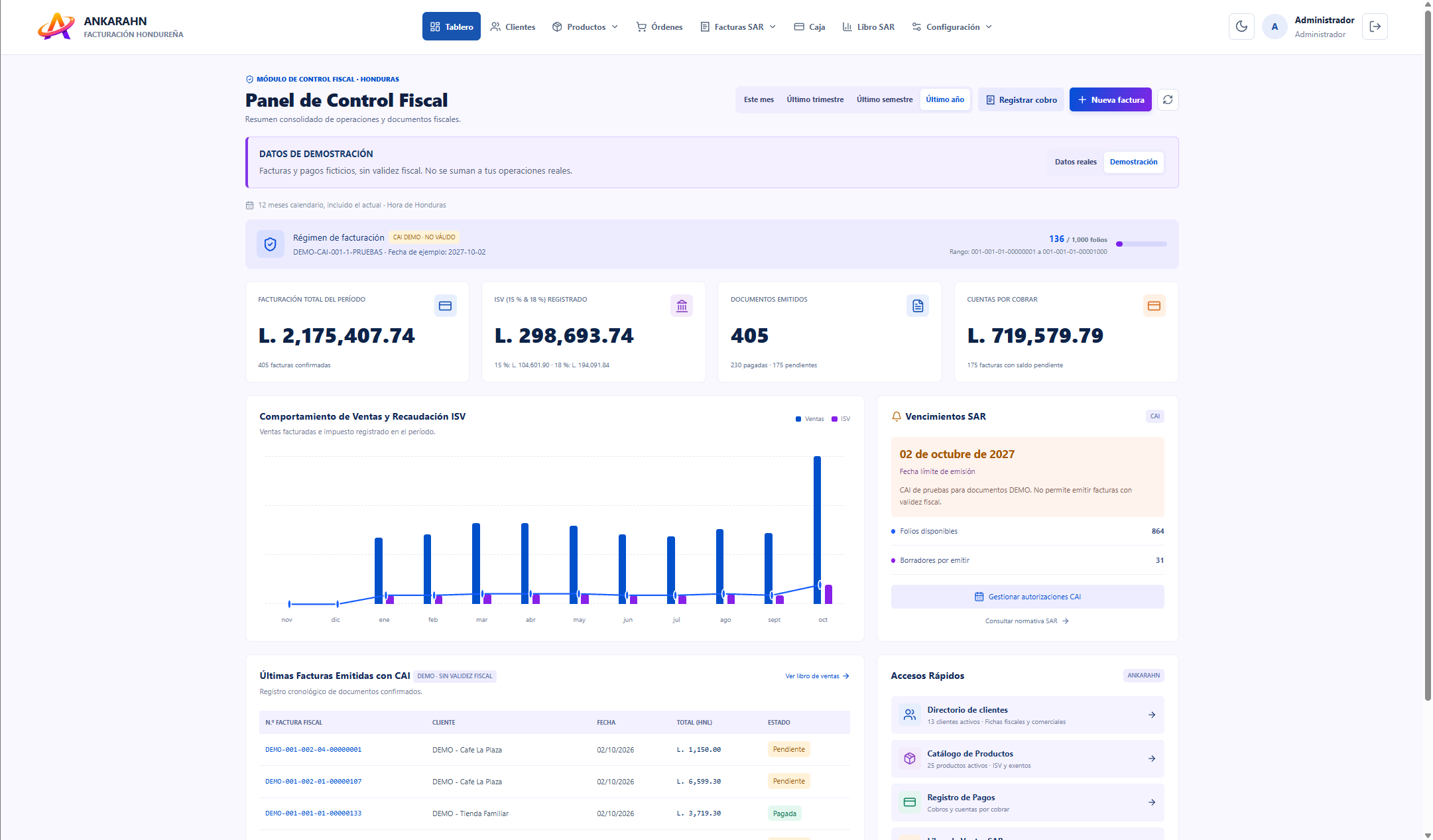Expand the Productos dropdown menu
The width and height of the screenshot is (1433, 840).
click(585, 27)
